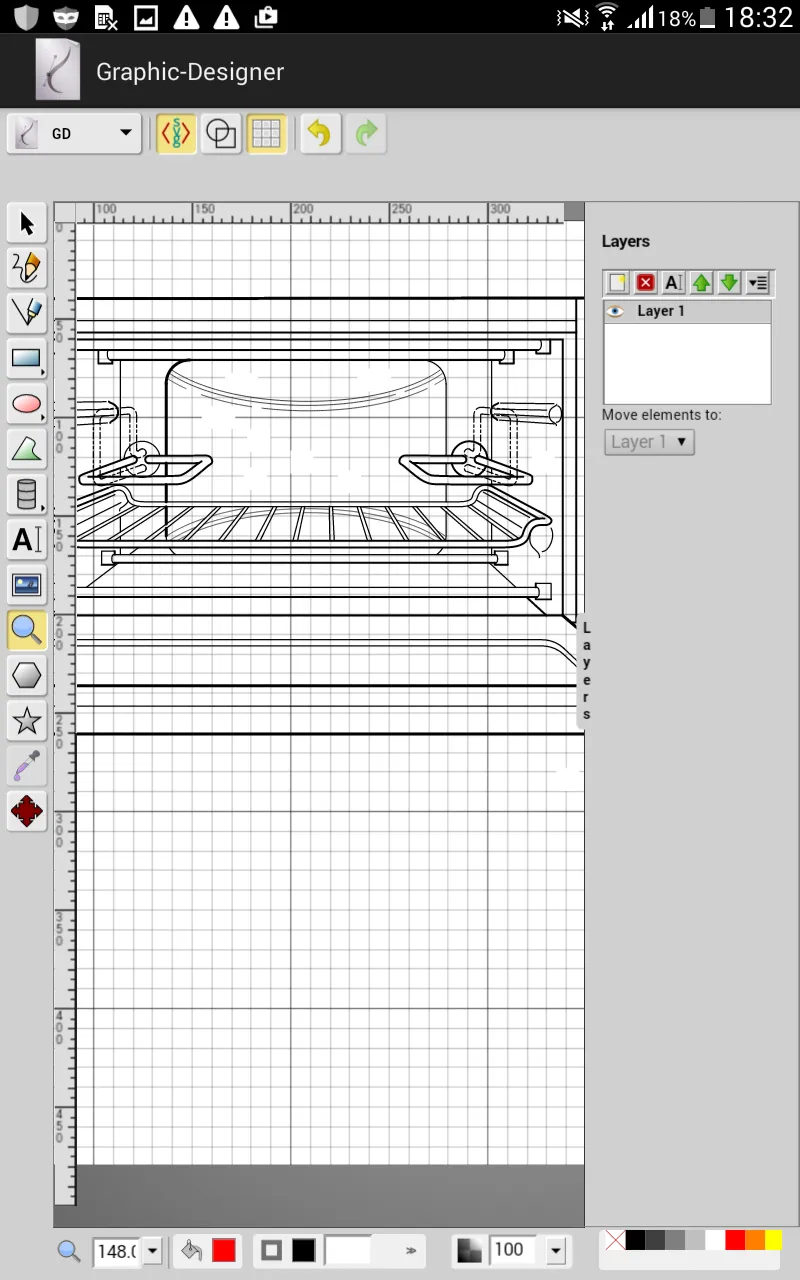The image size is (800, 1280).
Task: Select the insert image tool
Action: 27,585
